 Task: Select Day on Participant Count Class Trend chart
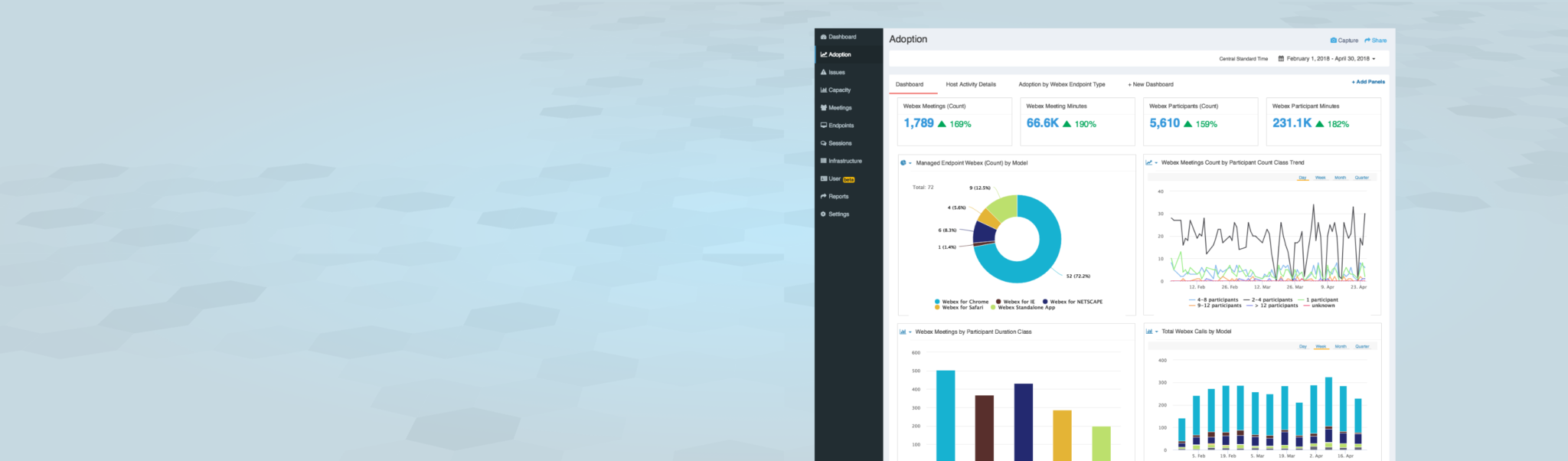[1302, 178]
